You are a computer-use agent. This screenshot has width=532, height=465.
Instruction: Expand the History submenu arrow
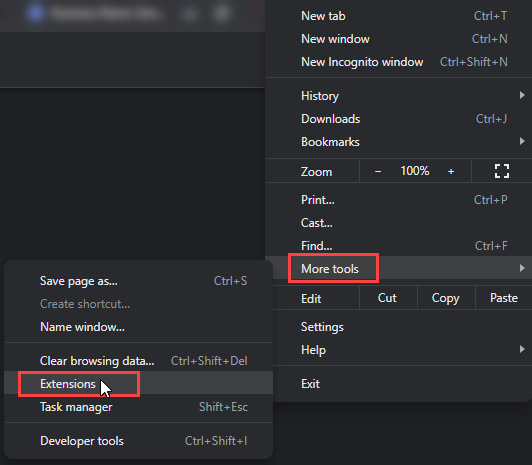point(522,95)
